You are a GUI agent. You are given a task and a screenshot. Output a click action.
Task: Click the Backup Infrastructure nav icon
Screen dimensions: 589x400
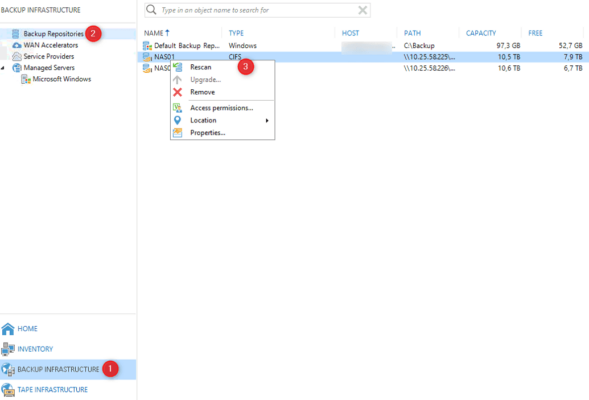pyautogui.click(x=8, y=370)
